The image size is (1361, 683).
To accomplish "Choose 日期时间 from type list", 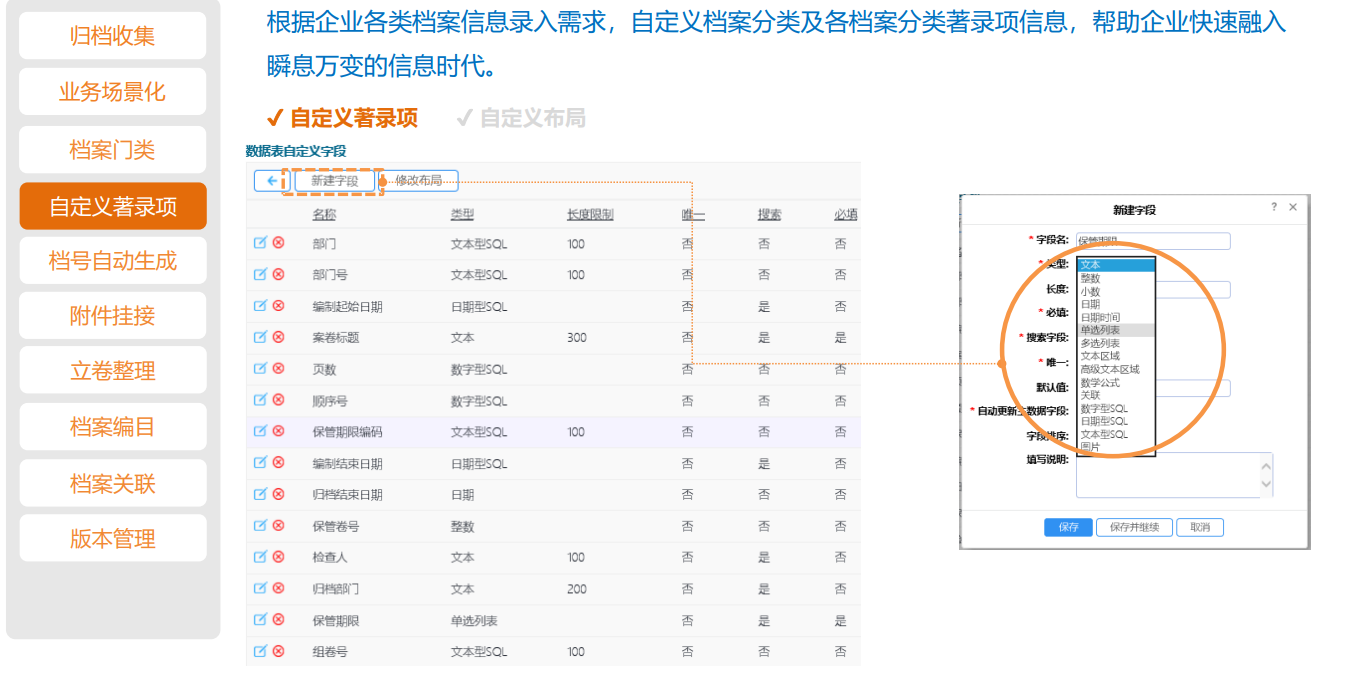I will [1100, 317].
